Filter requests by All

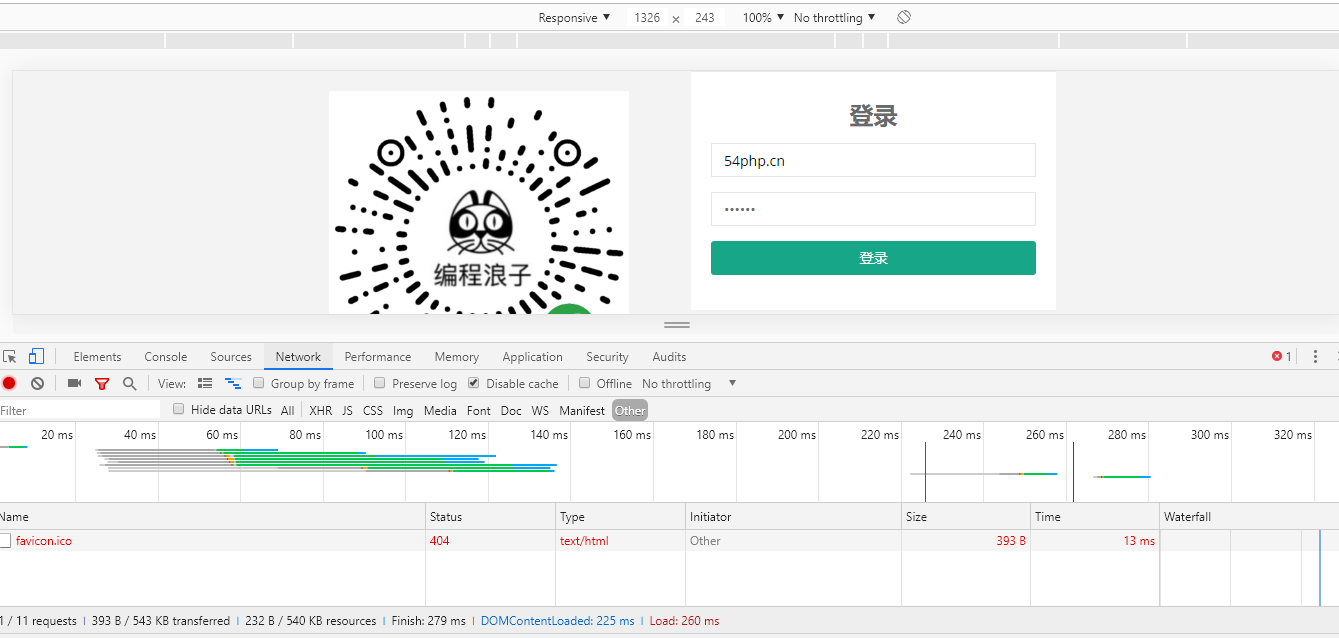click(288, 410)
